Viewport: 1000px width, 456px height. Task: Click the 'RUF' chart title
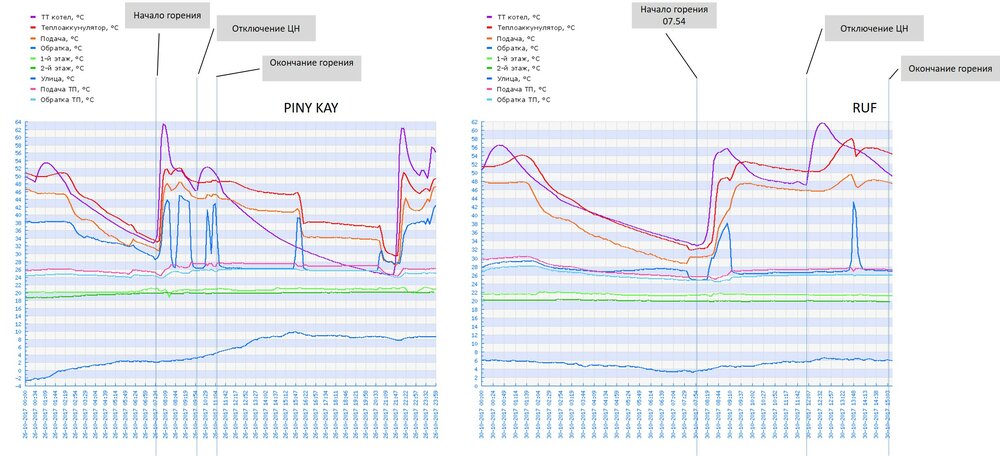[864, 108]
